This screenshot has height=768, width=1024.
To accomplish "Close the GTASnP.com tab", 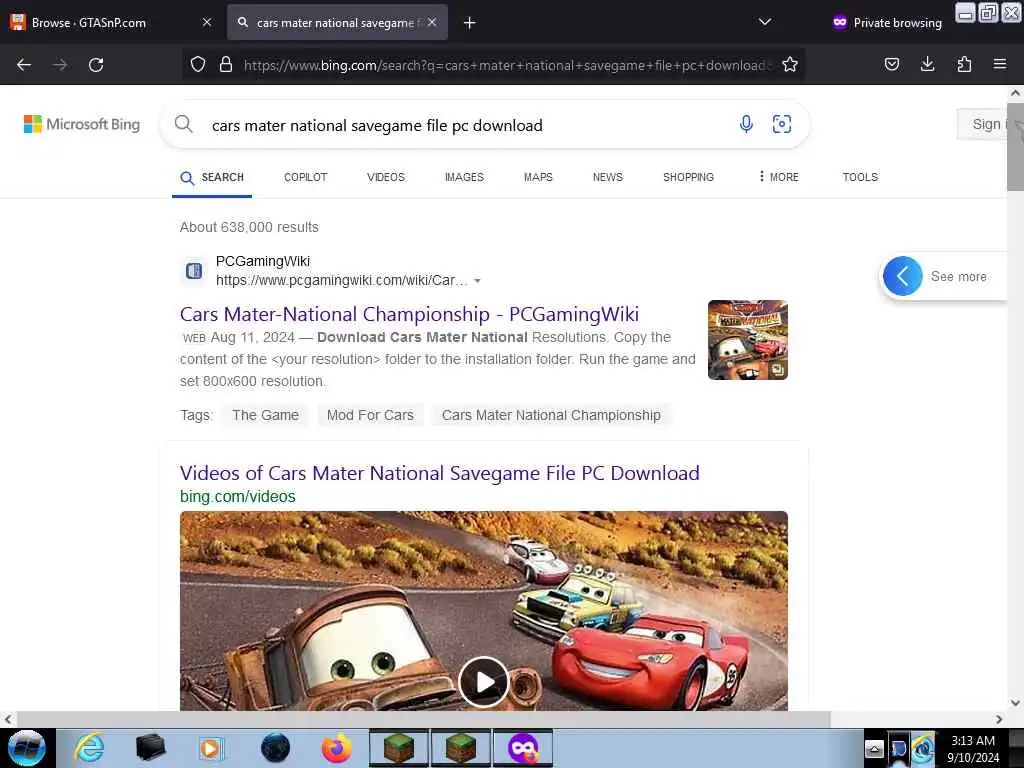I will pos(207,22).
